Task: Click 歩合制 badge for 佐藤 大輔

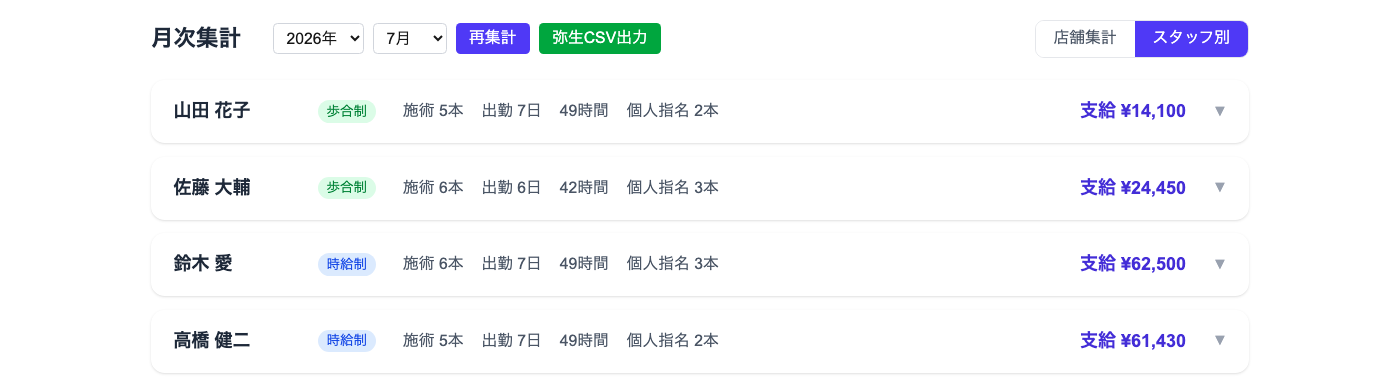Action: (x=347, y=187)
